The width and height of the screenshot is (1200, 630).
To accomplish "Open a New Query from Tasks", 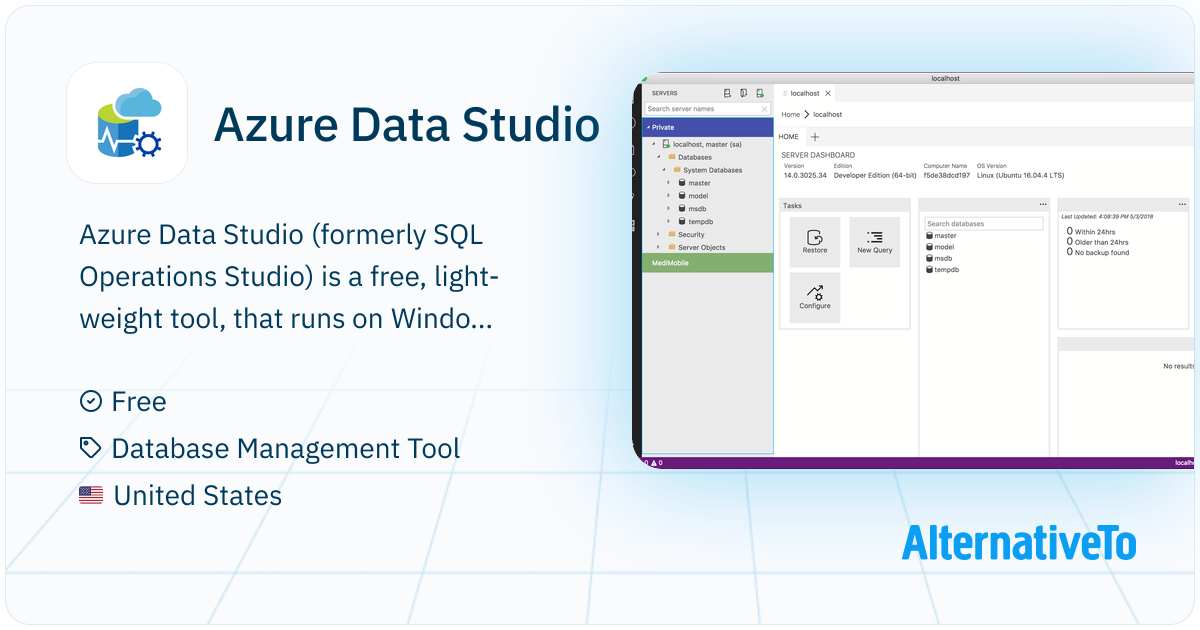I will 875,242.
